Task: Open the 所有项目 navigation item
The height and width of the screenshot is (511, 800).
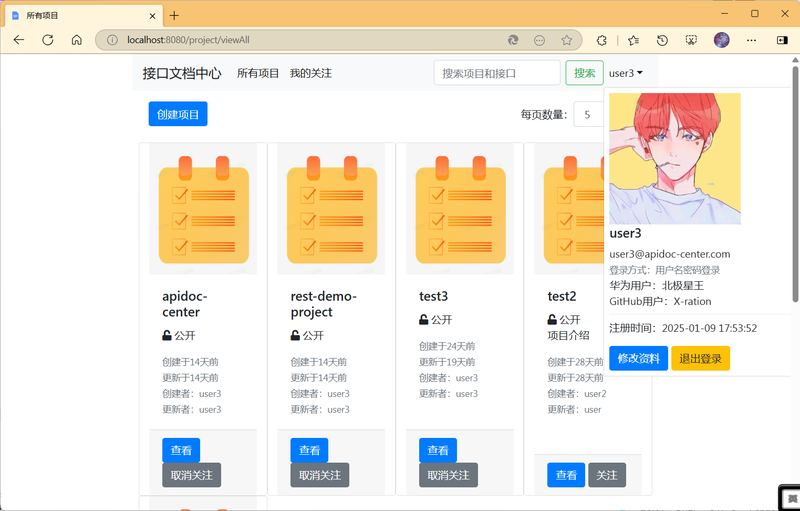Action: pos(258,73)
